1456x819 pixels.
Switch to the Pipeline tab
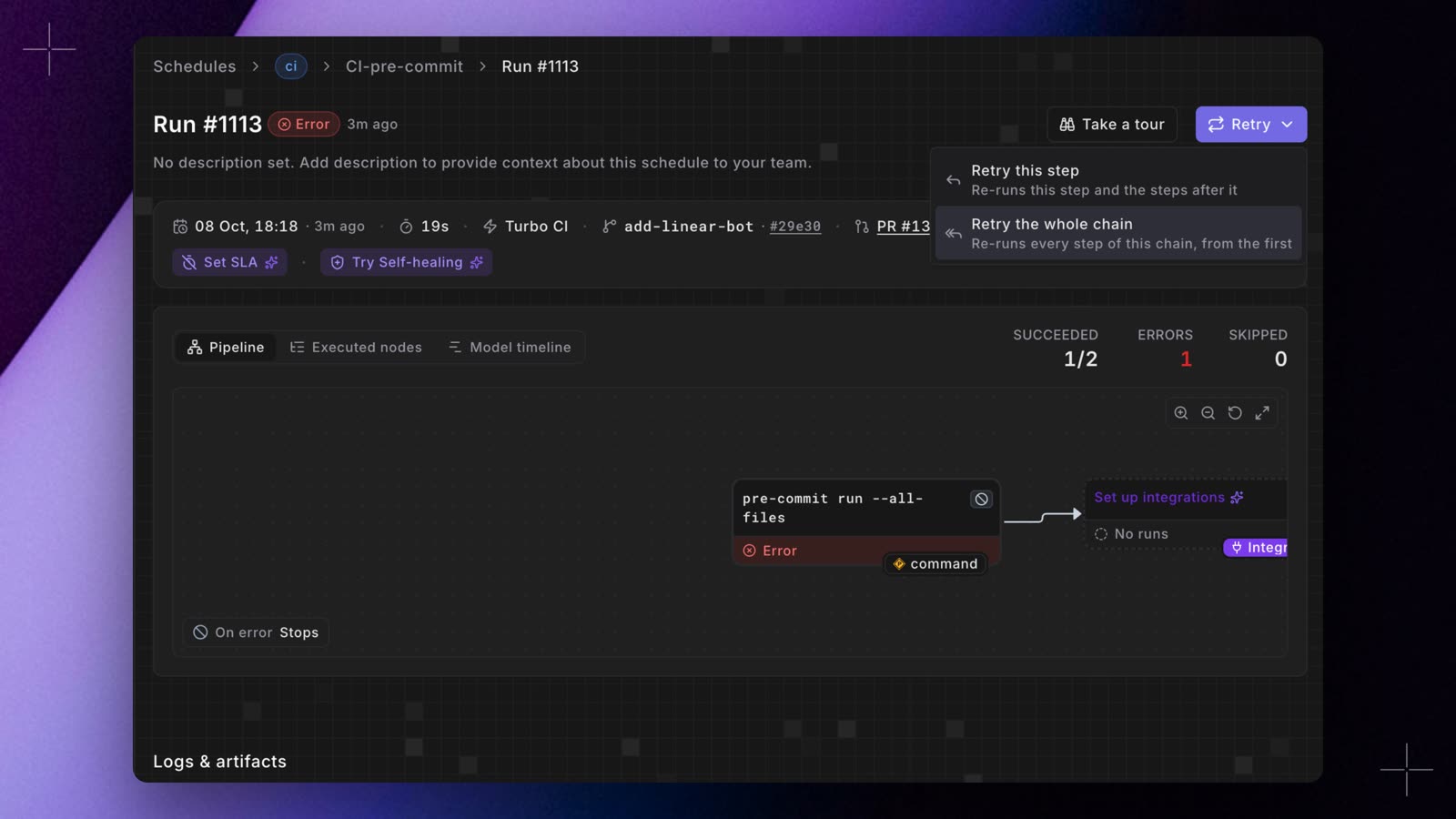pyautogui.click(x=226, y=348)
